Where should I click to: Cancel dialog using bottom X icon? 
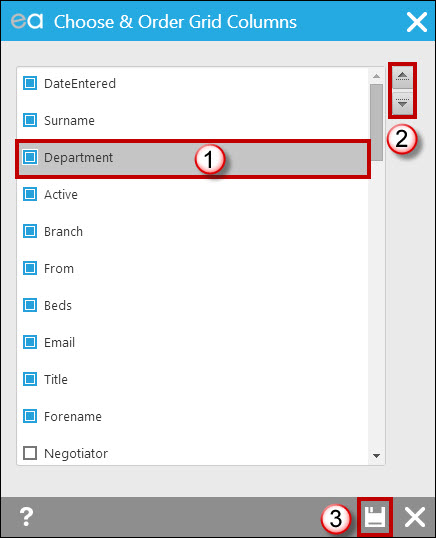(415, 517)
